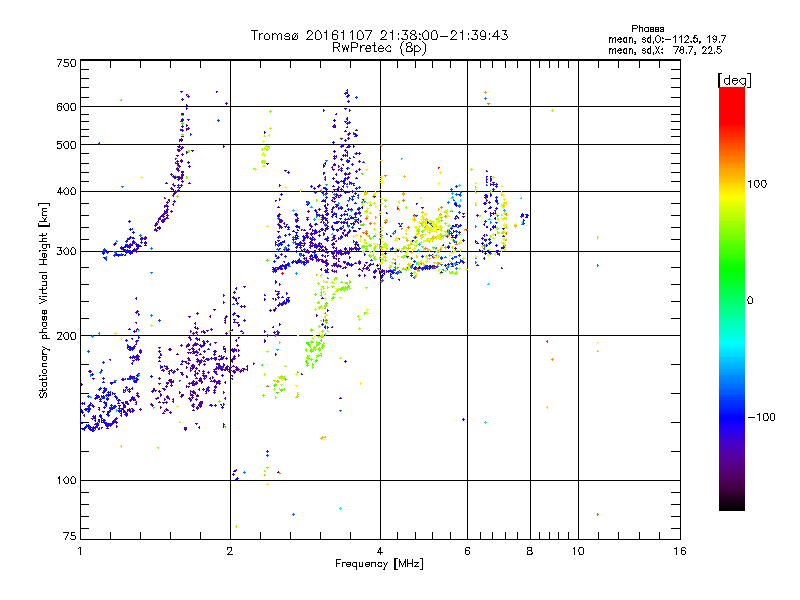800x600 pixels.
Task: Click the '1' x-axis frequency label
Action: pos(80,551)
